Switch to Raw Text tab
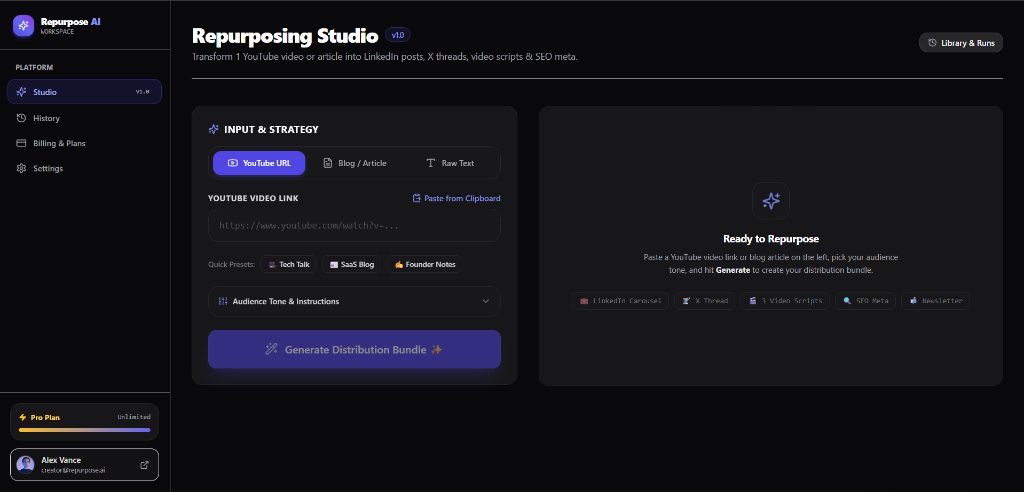The height and width of the screenshot is (492, 1024). pos(450,163)
